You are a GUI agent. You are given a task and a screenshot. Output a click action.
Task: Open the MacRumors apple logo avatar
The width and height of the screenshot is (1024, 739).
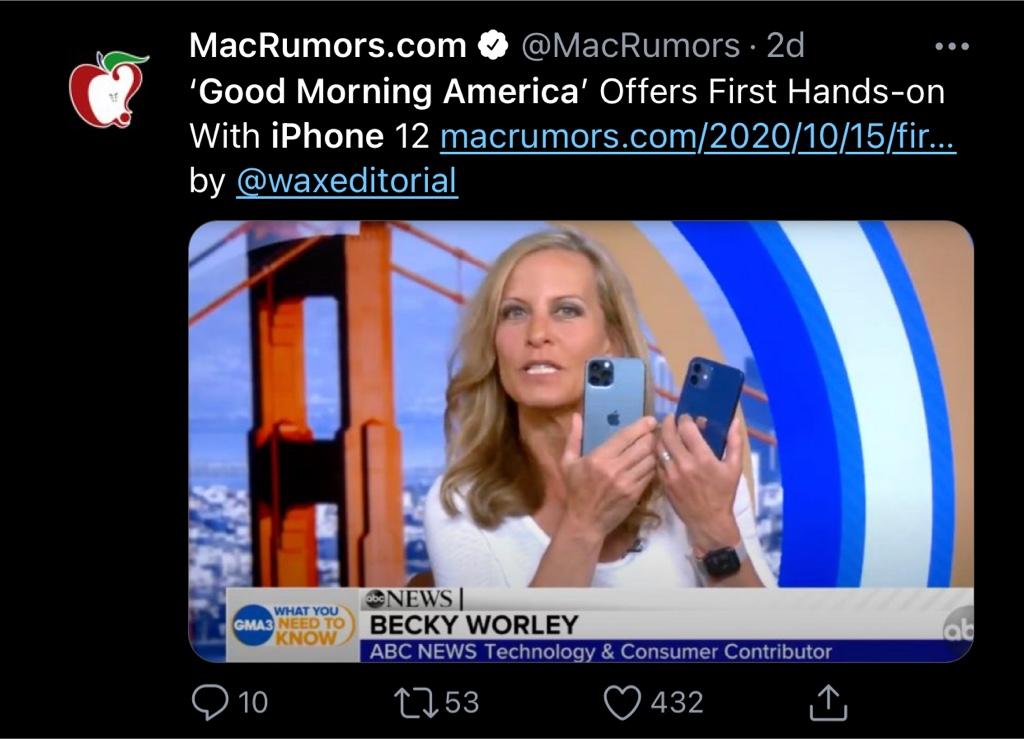(108, 89)
